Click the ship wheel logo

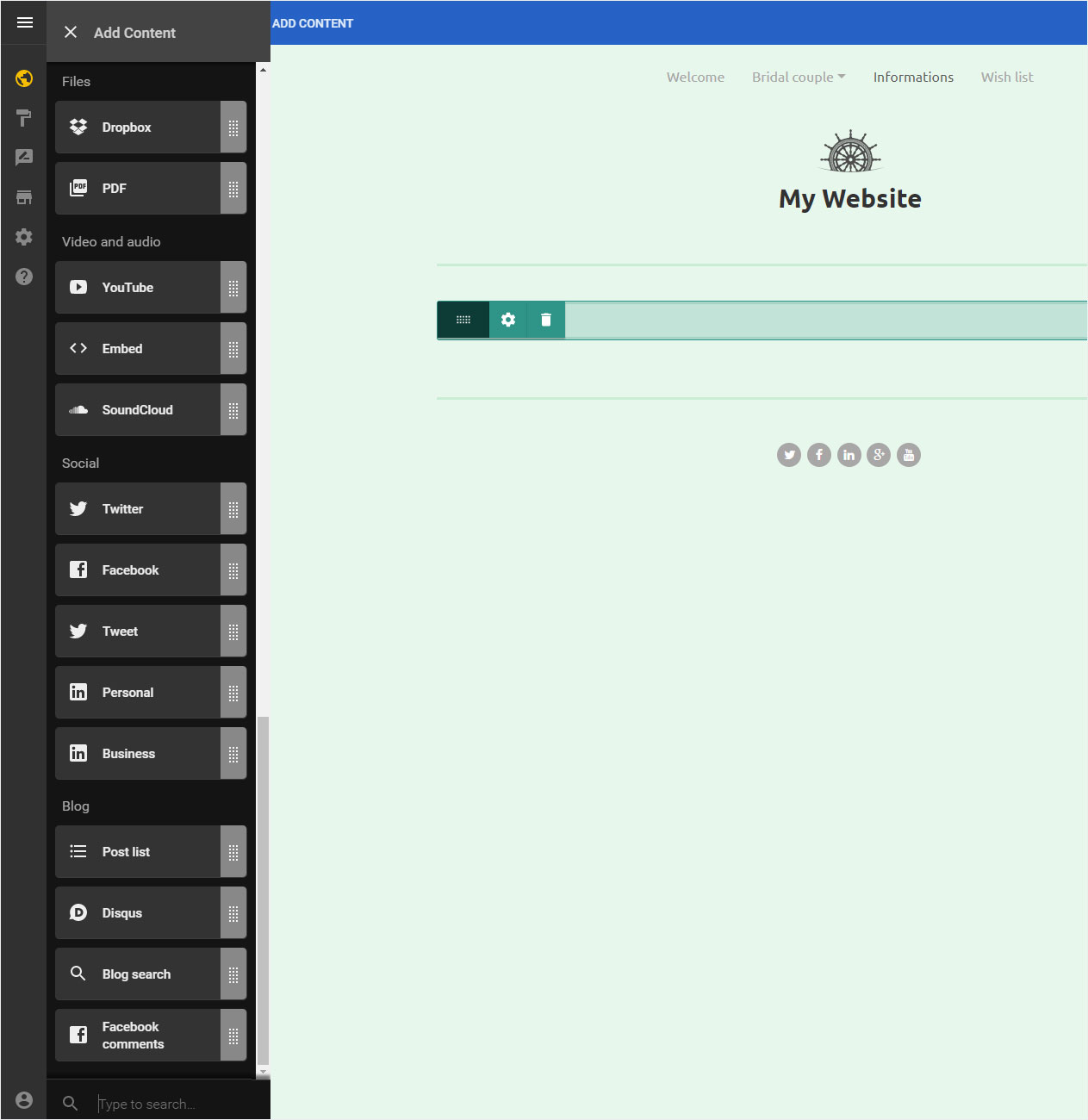pos(850,152)
